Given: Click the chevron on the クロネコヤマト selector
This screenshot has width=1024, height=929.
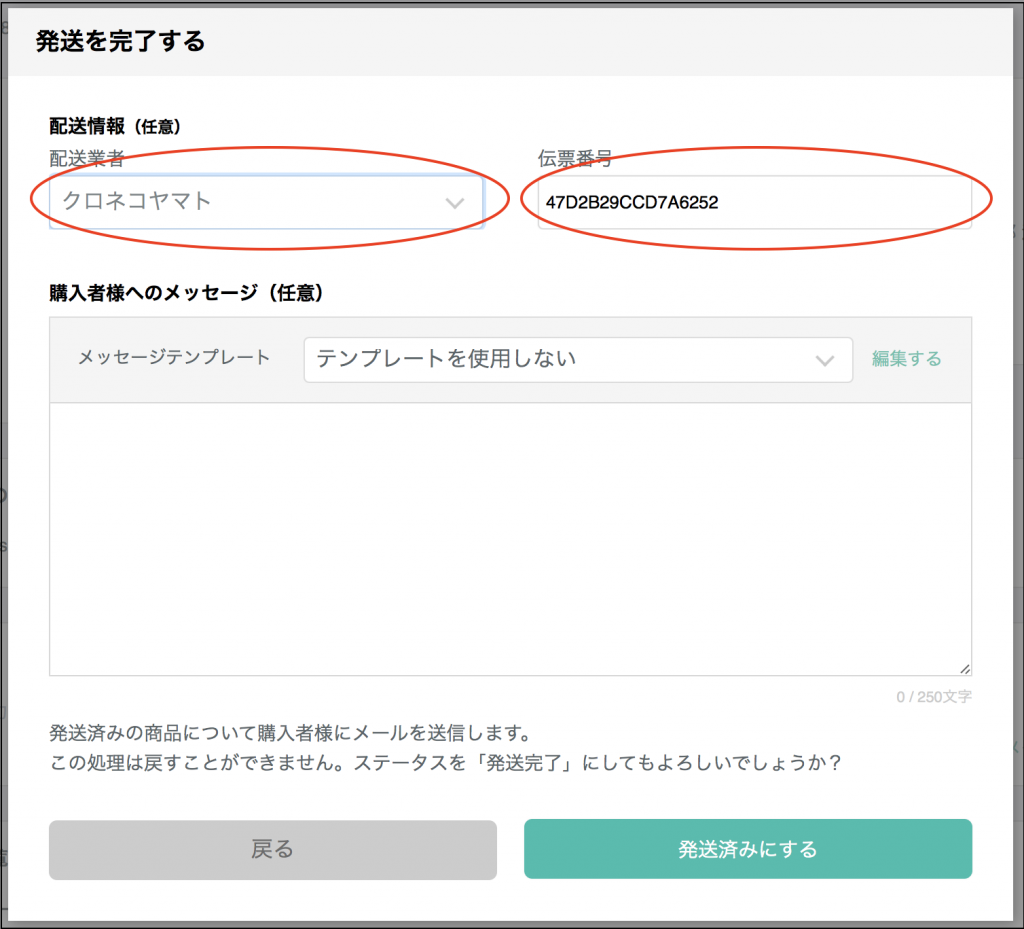Looking at the screenshot, I should 456,201.
